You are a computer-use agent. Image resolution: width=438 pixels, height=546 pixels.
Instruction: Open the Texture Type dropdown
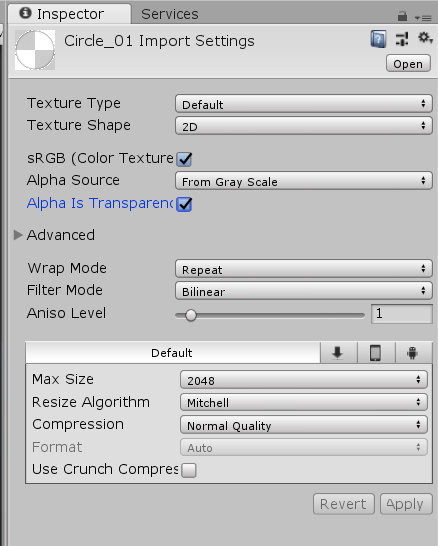pos(304,104)
